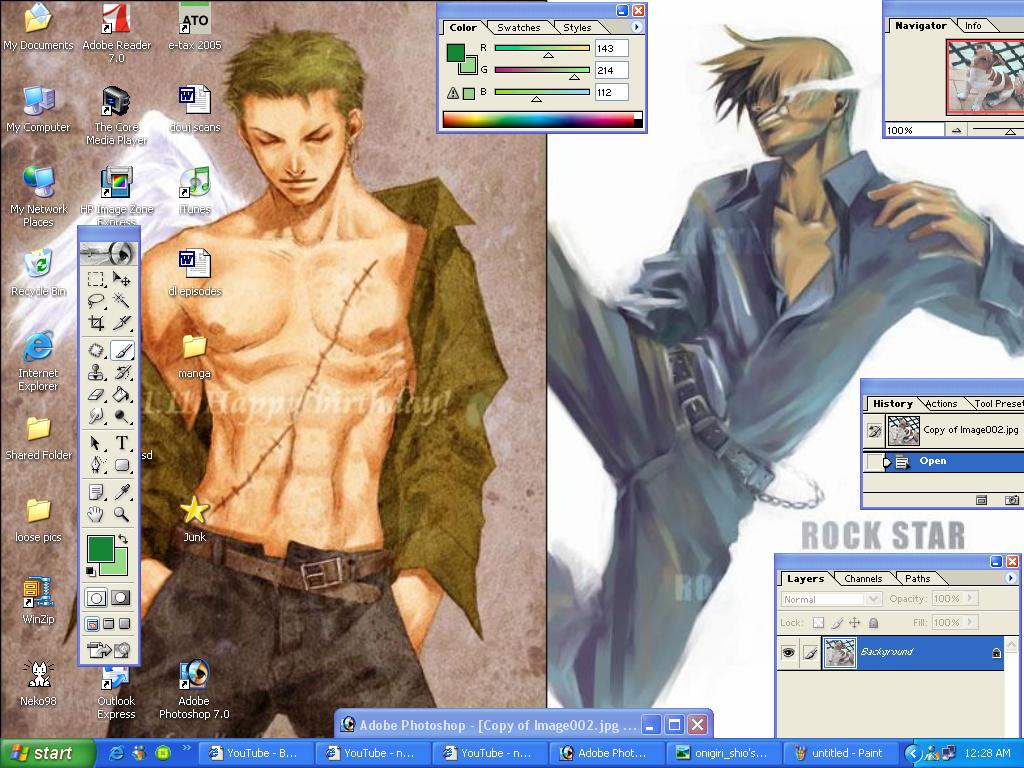Open the Color panel menu arrow
Image resolution: width=1024 pixels, height=768 pixels.
click(638, 27)
